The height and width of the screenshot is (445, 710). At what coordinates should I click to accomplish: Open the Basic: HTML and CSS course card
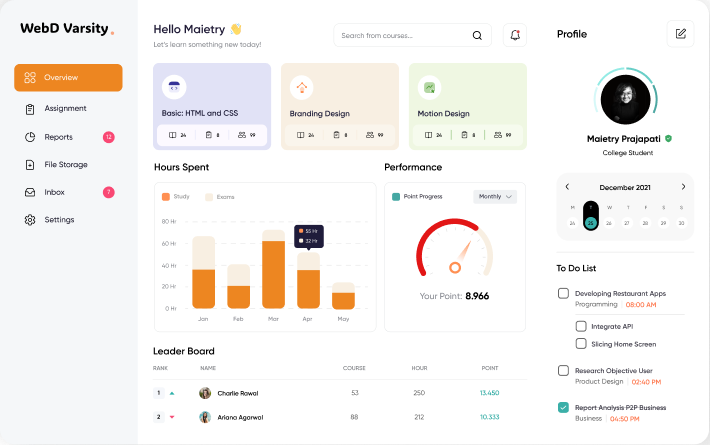tap(212, 106)
